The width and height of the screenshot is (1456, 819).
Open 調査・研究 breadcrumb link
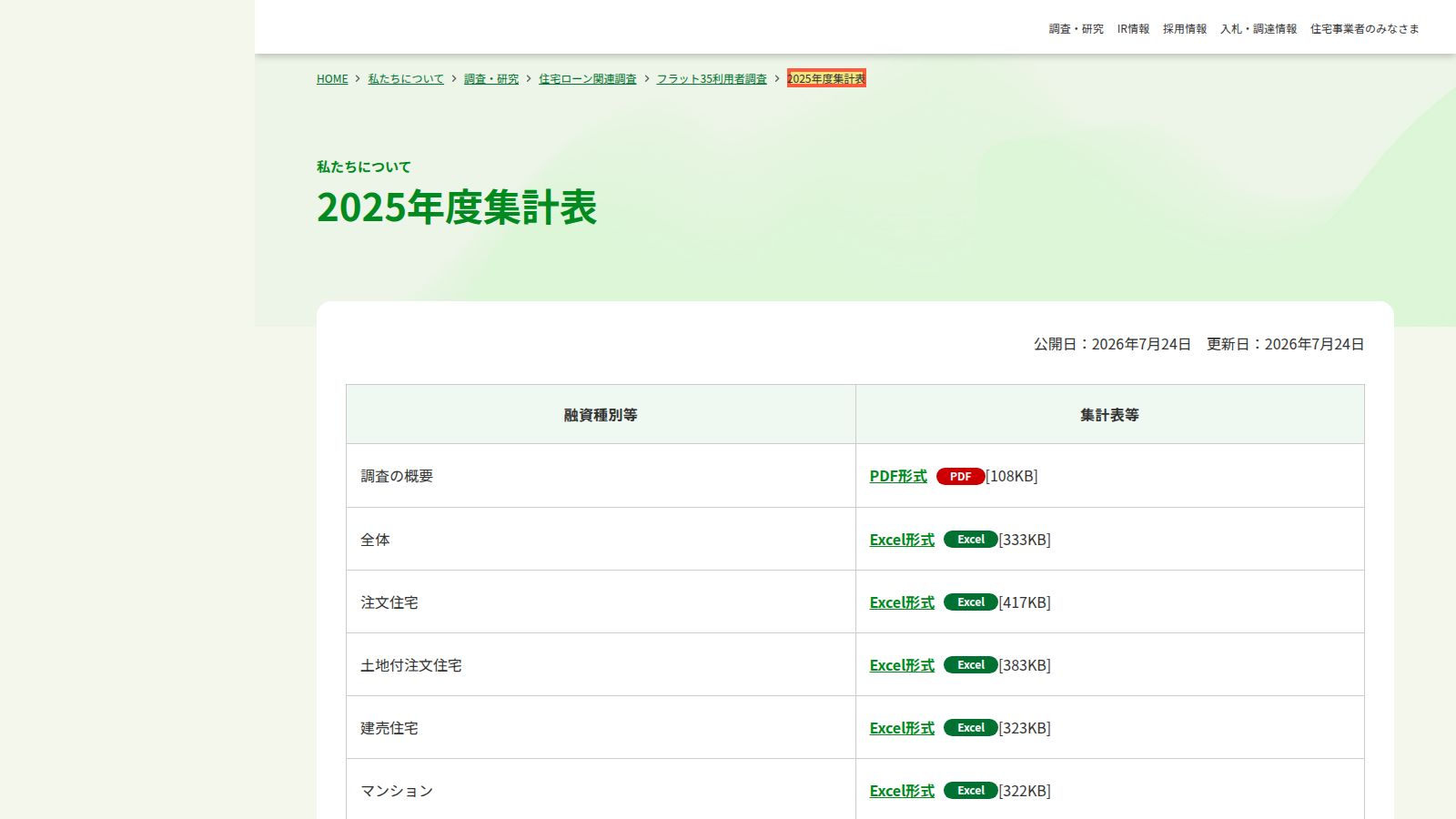pyautogui.click(x=491, y=79)
